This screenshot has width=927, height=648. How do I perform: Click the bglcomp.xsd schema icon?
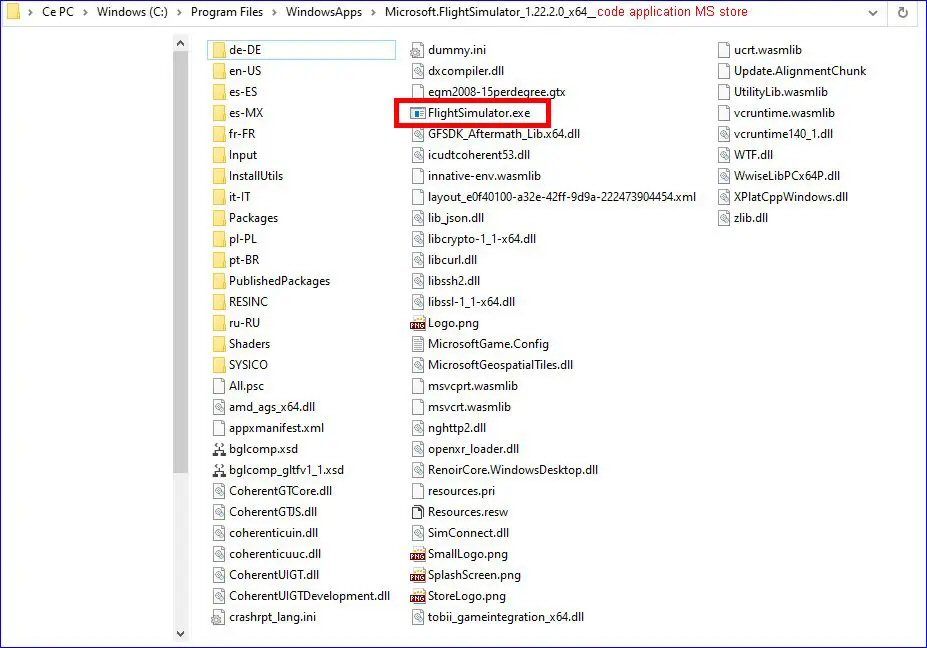coord(219,449)
